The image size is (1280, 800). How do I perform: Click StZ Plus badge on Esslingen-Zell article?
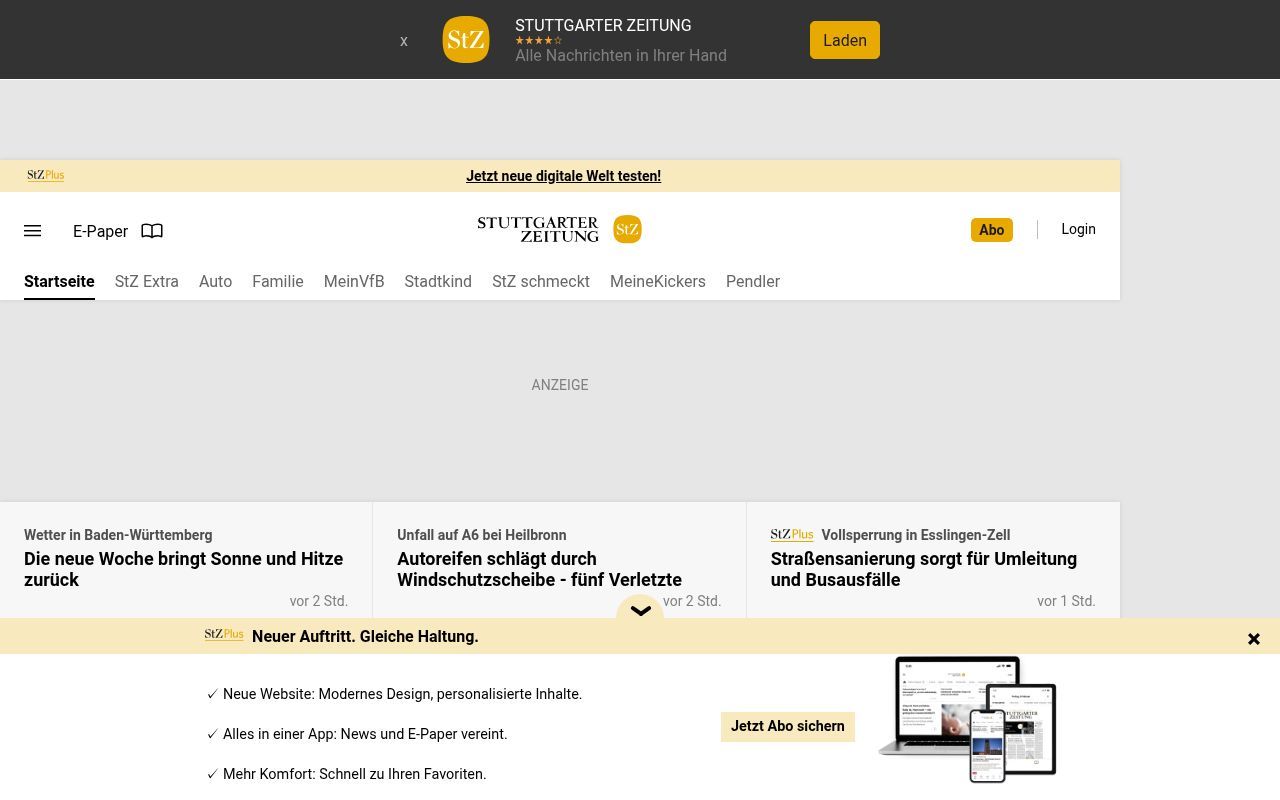point(792,535)
